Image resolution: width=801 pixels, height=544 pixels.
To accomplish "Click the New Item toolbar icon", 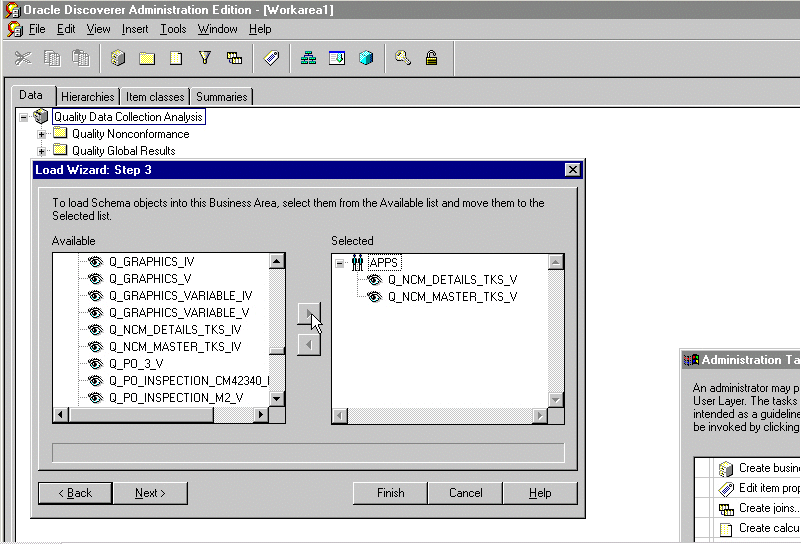I will pos(176,58).
